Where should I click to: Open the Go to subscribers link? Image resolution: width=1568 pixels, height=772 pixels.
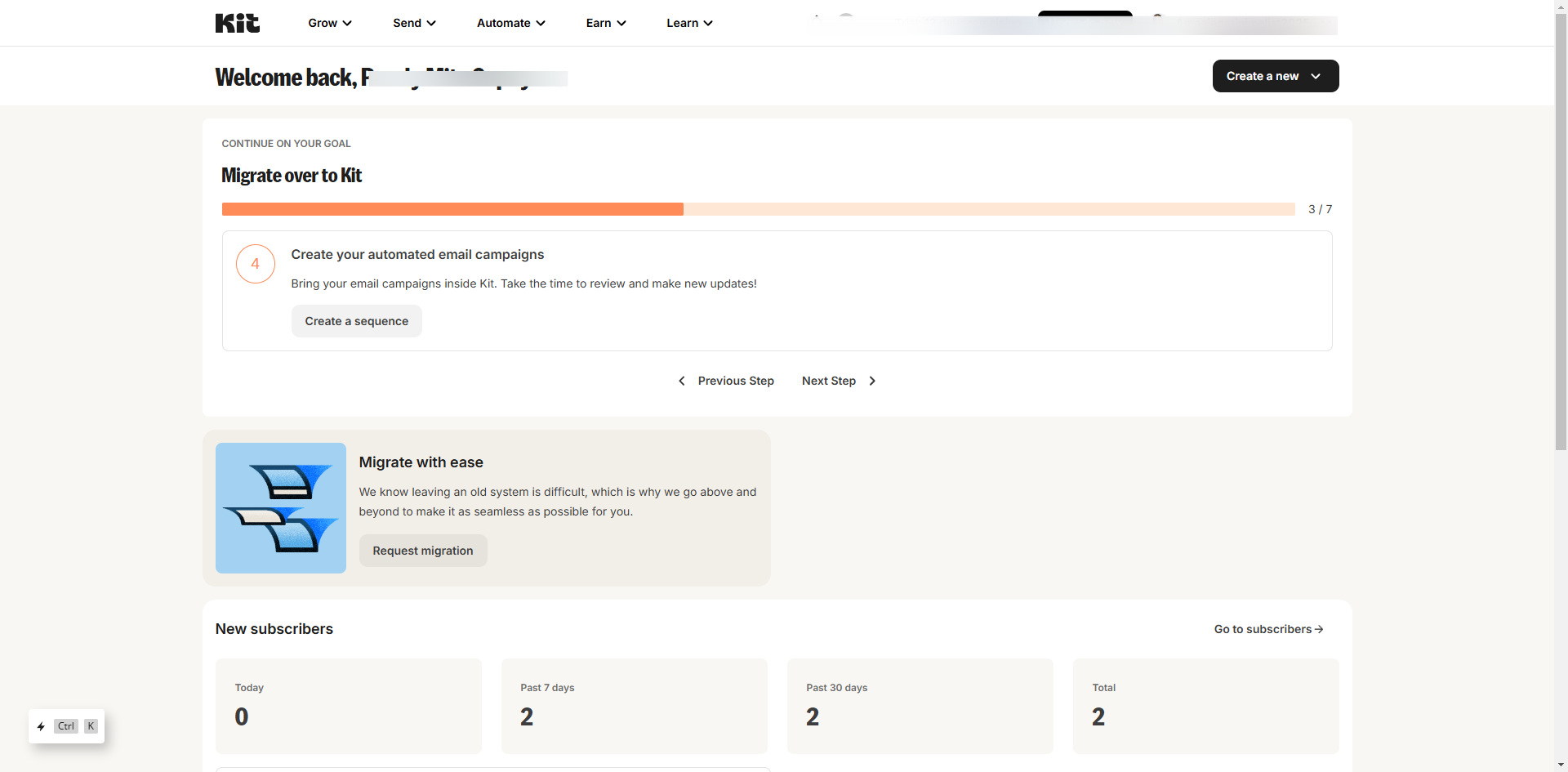[1269, 629]
